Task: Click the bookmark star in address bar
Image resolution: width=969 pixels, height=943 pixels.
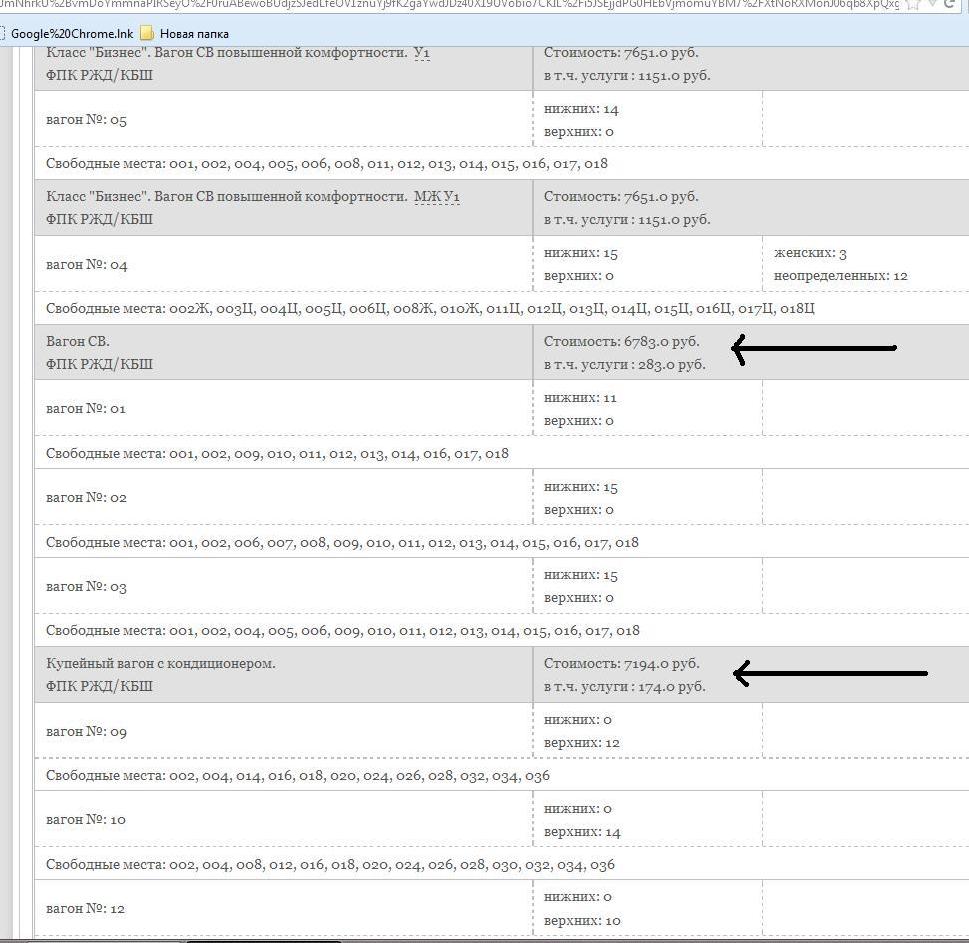Action: pos(913,5)
